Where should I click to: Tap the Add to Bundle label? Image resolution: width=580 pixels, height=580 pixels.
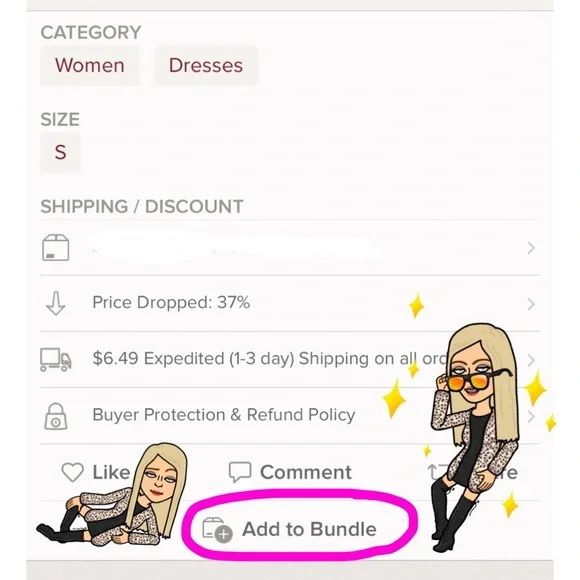pos(309,529)
